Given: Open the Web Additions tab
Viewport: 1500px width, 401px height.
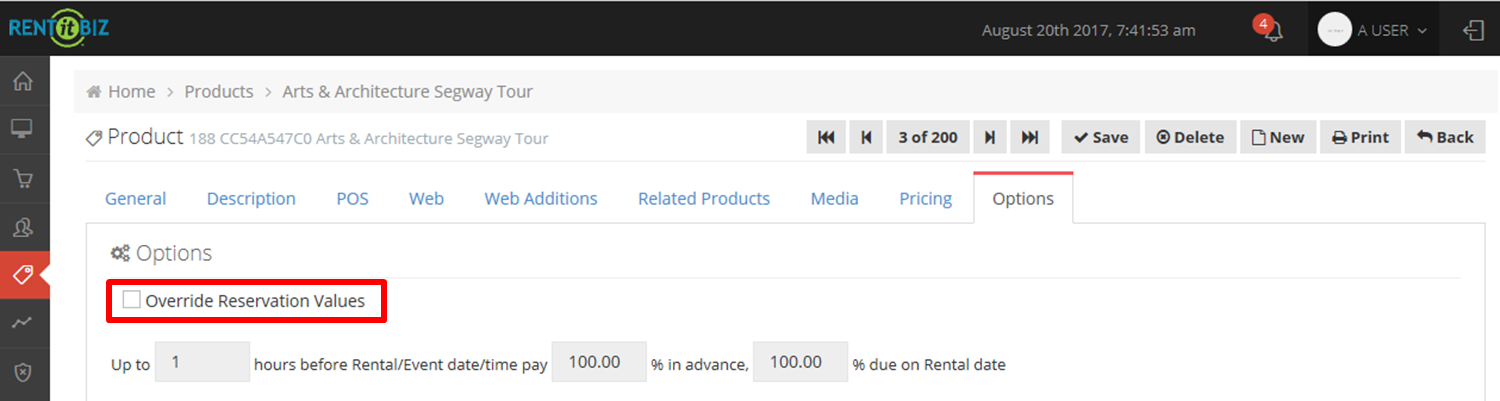Looking at the screenshot, I should pos(541,198).
